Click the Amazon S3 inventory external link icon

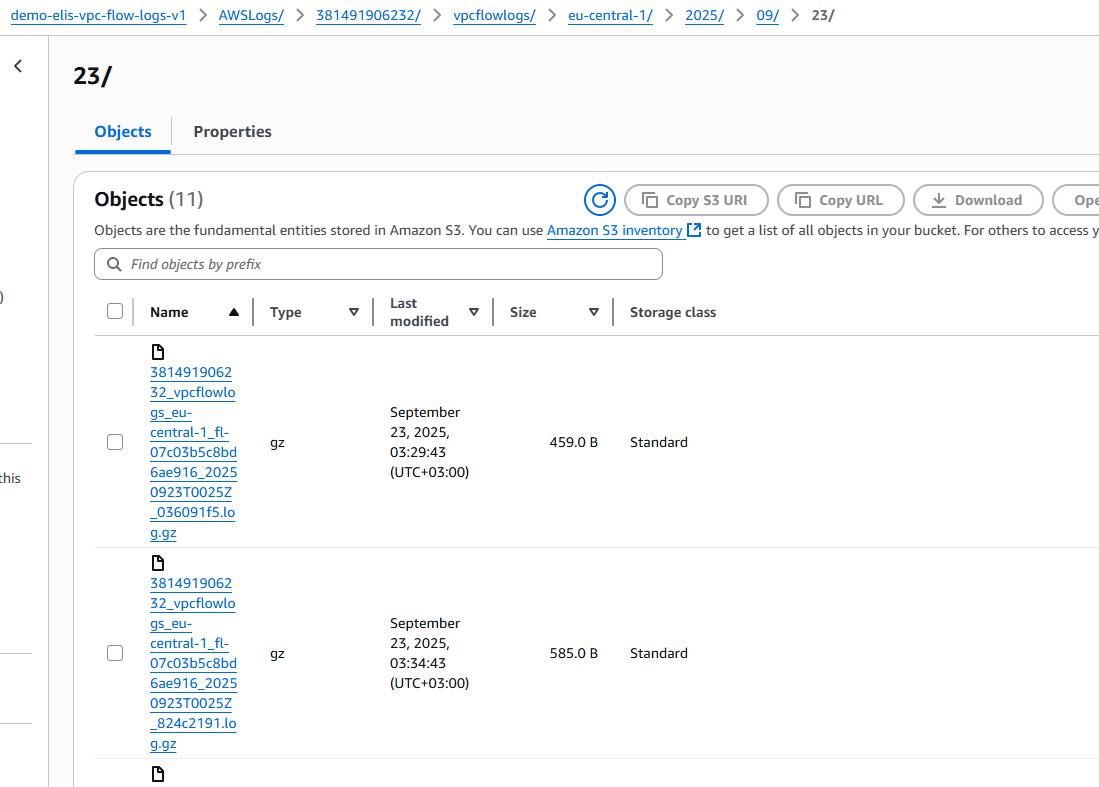(694, 230)
